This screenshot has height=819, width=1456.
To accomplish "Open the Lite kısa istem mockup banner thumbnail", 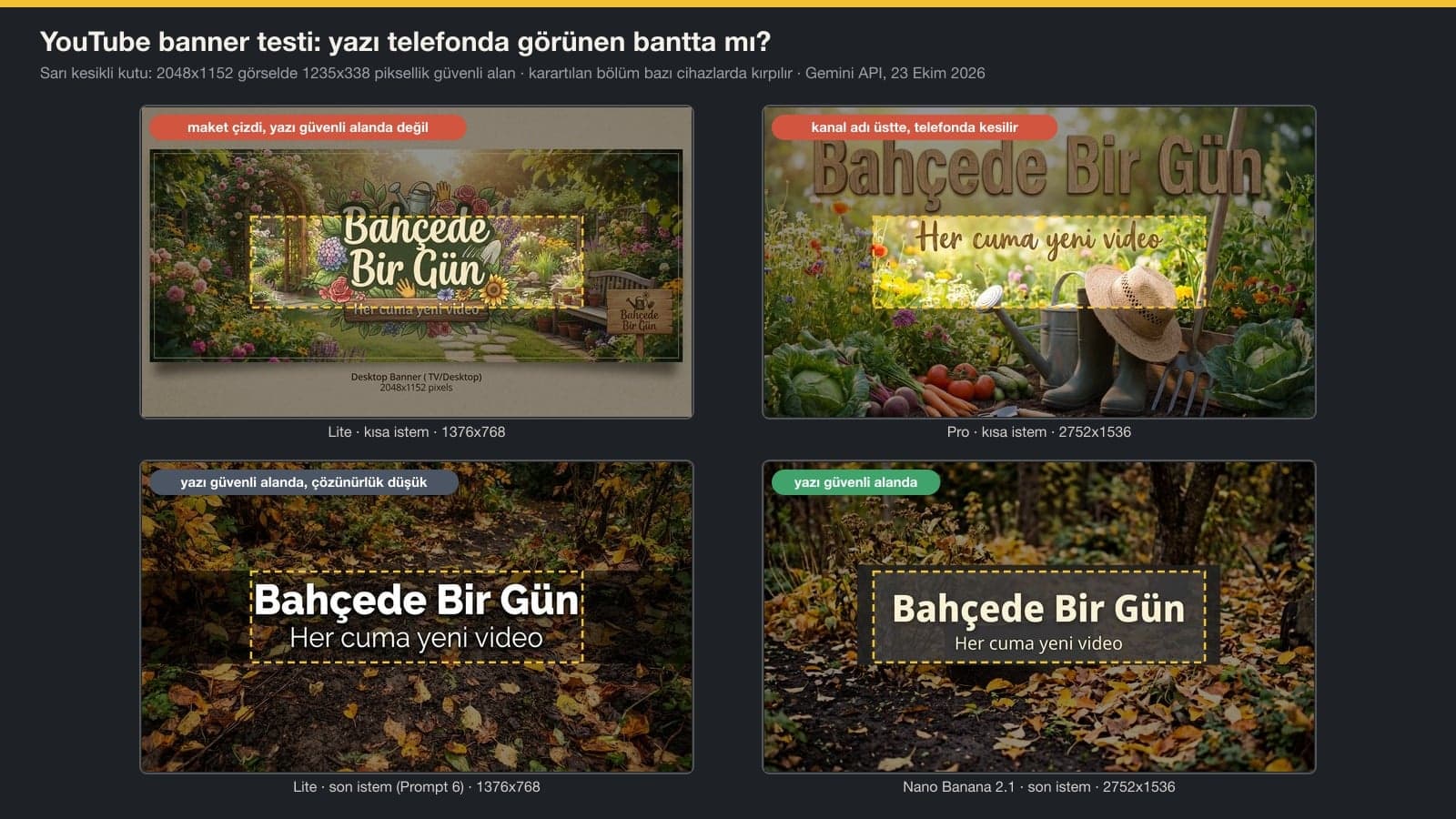I will click(417, 262).
